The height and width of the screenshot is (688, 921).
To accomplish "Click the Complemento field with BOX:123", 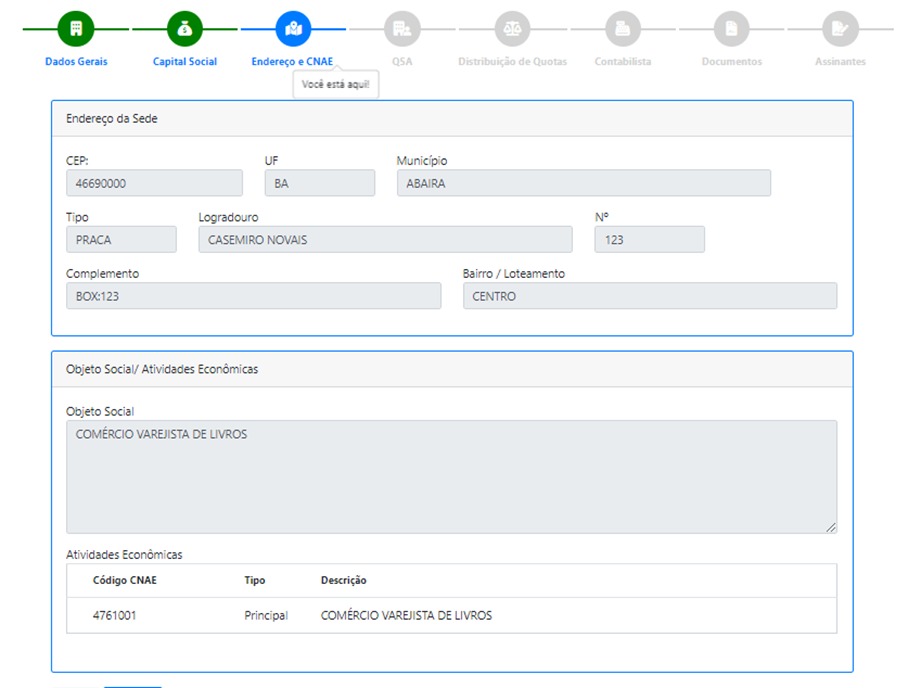I will pyautogui.click(x=253, y=296).
